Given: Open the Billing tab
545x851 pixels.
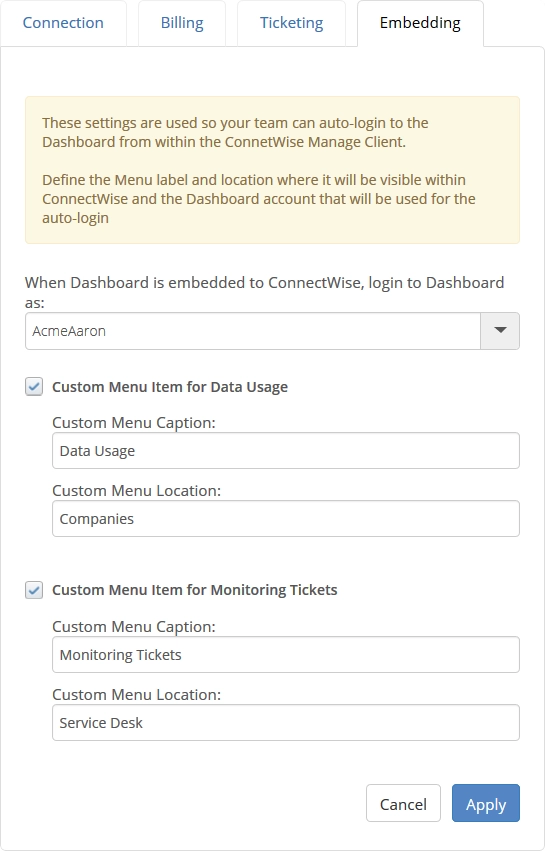Looking at the screenshot, I should (182, 23).
